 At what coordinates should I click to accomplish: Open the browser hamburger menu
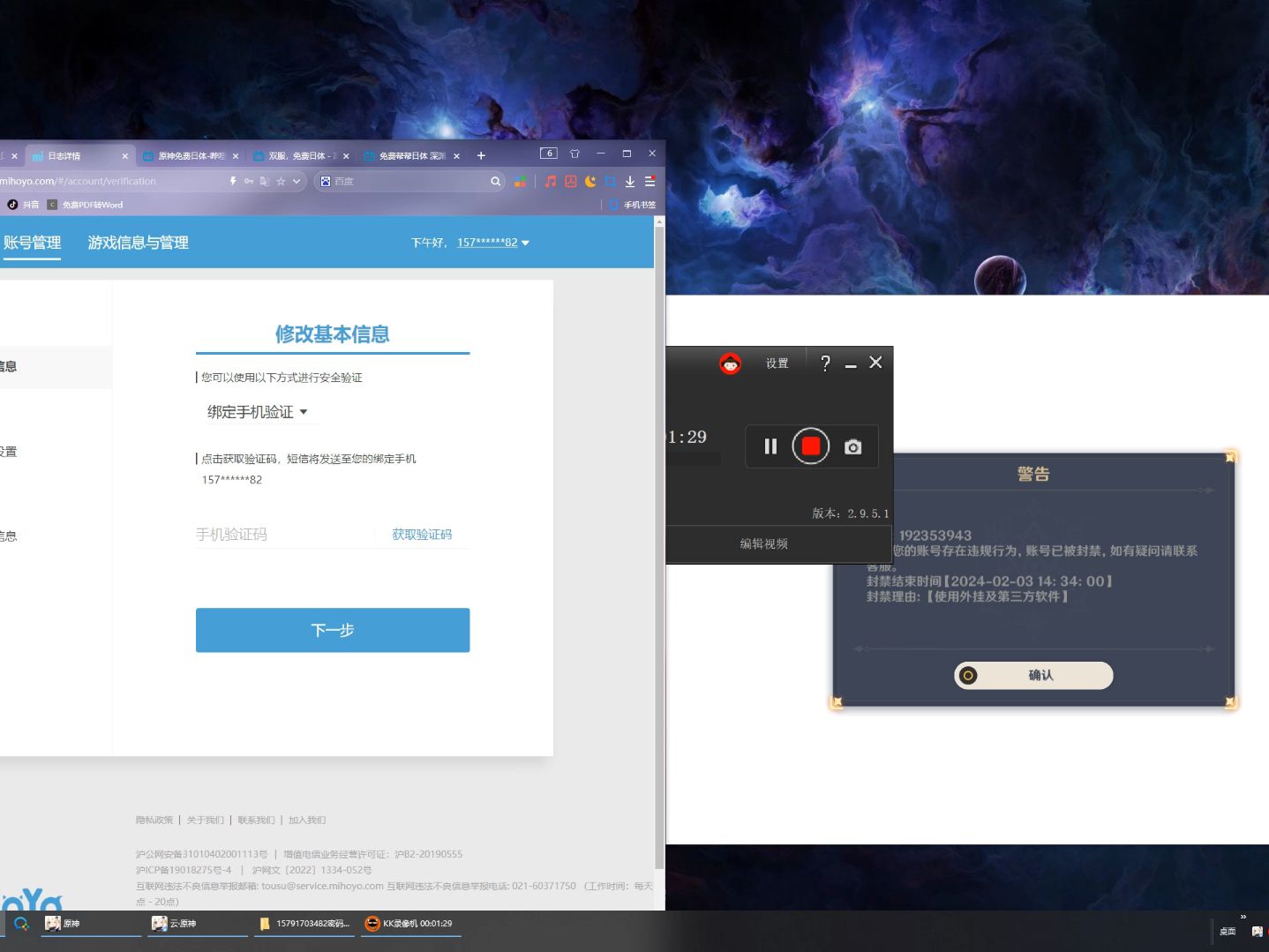pyautogui.click(x=650, y=181)
